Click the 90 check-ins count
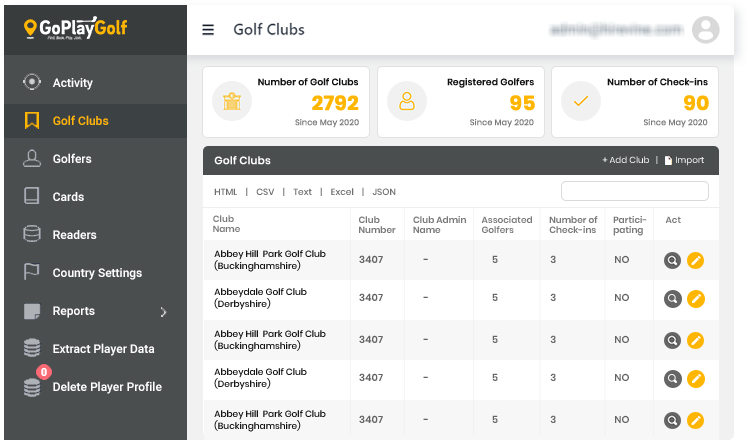748x440 pixels. [696, 103]
